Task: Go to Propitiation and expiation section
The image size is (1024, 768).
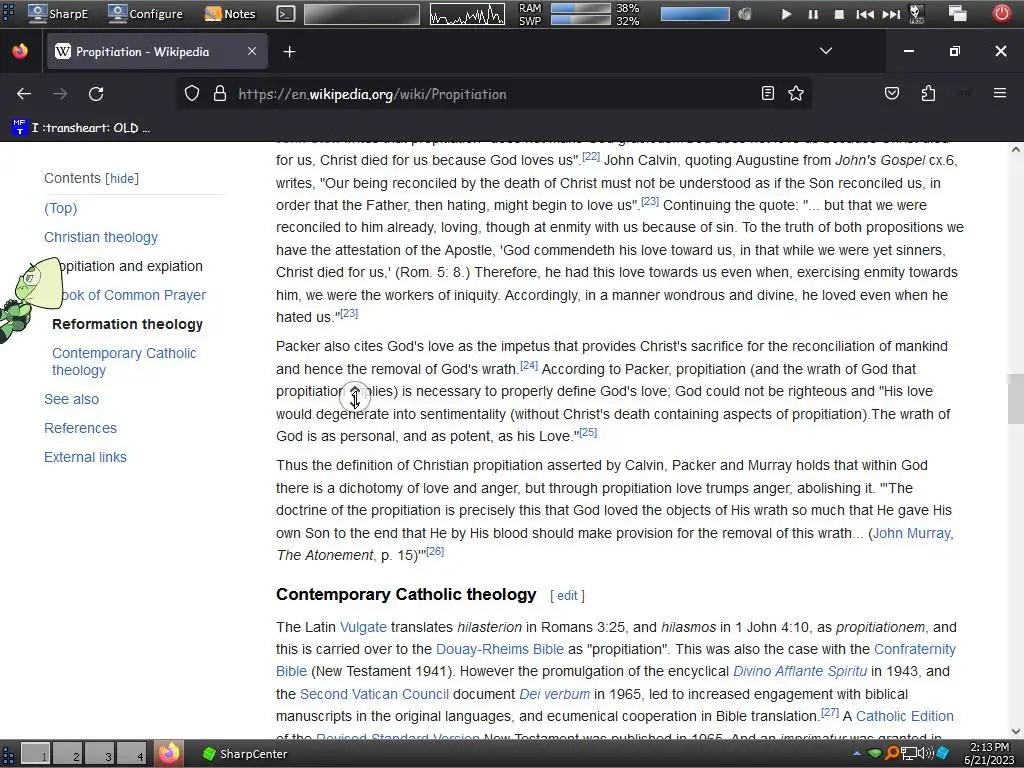Action: tap(131, 266)
